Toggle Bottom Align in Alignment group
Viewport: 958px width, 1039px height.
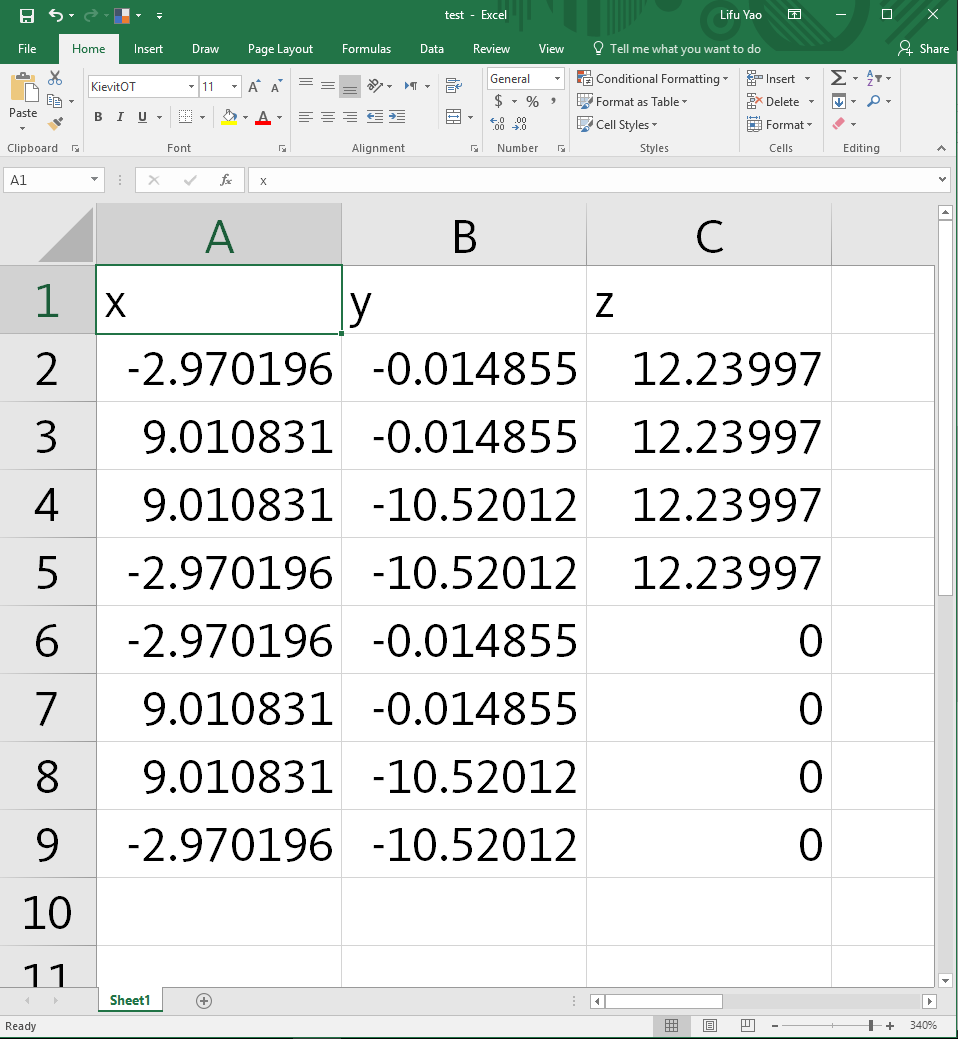[350, 85]
